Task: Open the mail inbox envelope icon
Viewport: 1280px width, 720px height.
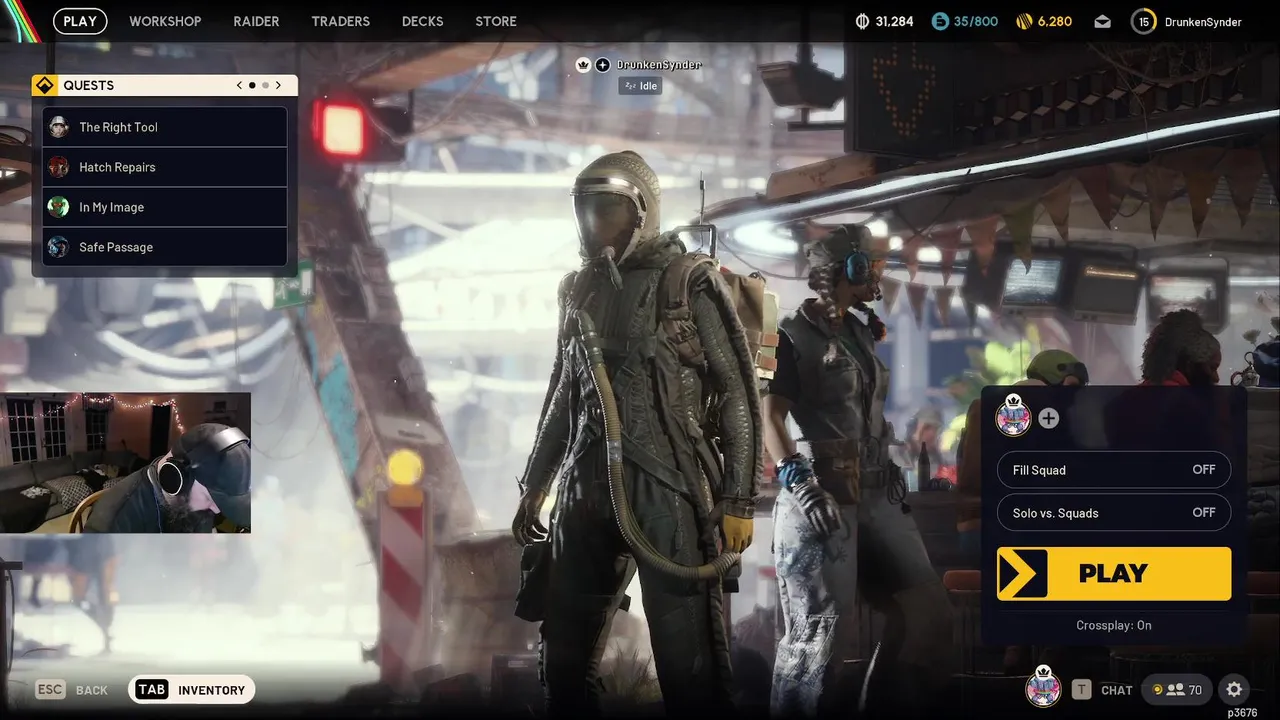Action: [x=1102, y=22]
